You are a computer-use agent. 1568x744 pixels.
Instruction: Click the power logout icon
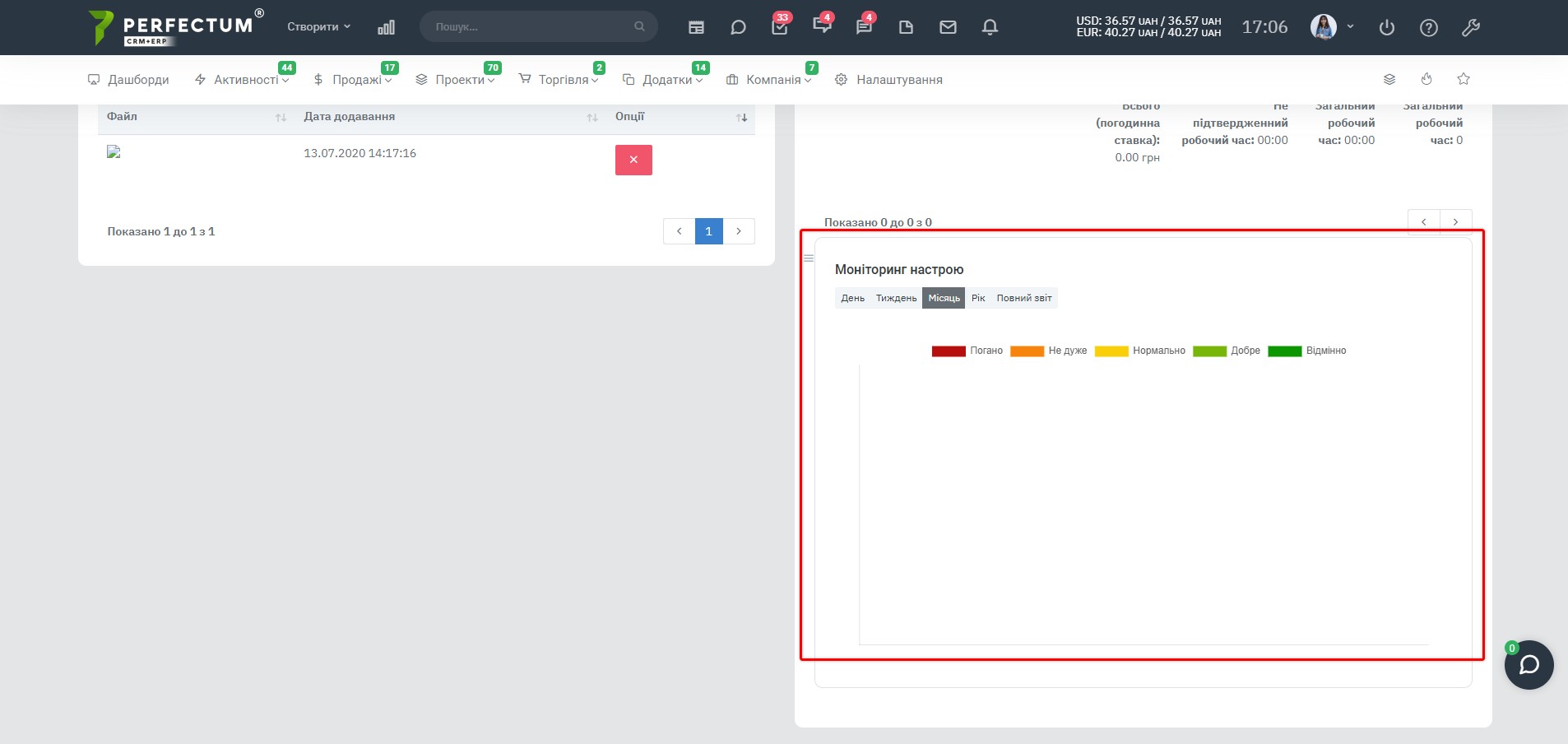tap(1387, 27)
